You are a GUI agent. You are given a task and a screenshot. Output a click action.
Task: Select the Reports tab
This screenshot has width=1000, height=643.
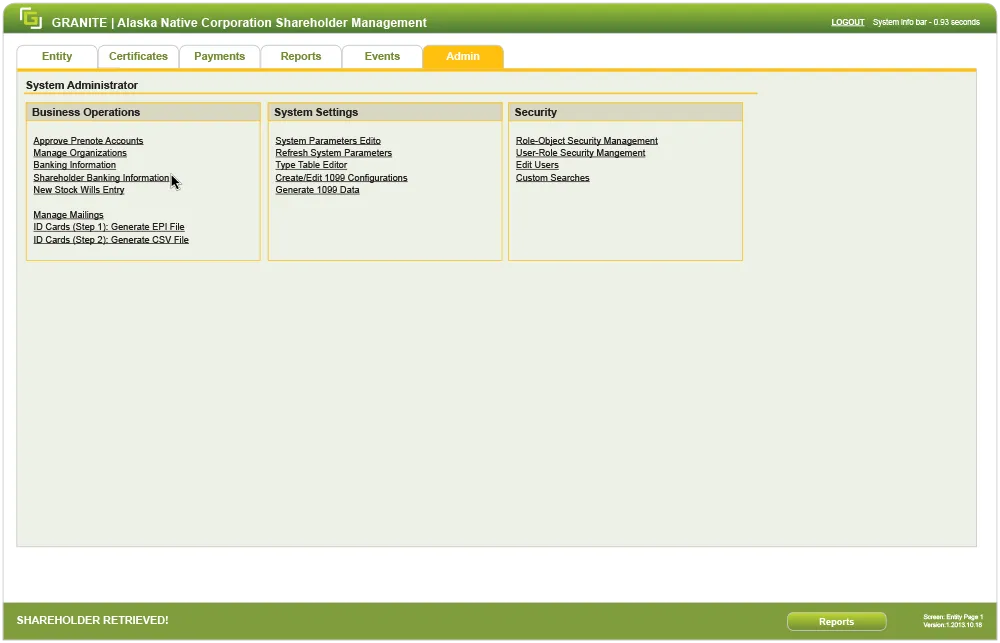301,57
